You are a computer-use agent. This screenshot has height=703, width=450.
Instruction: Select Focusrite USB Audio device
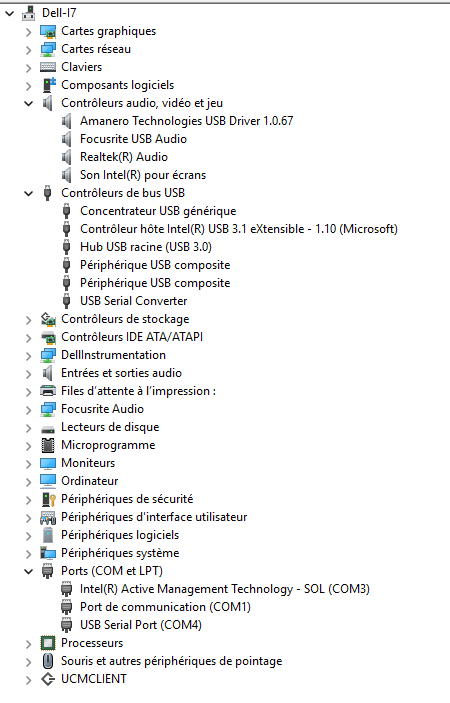133,139
